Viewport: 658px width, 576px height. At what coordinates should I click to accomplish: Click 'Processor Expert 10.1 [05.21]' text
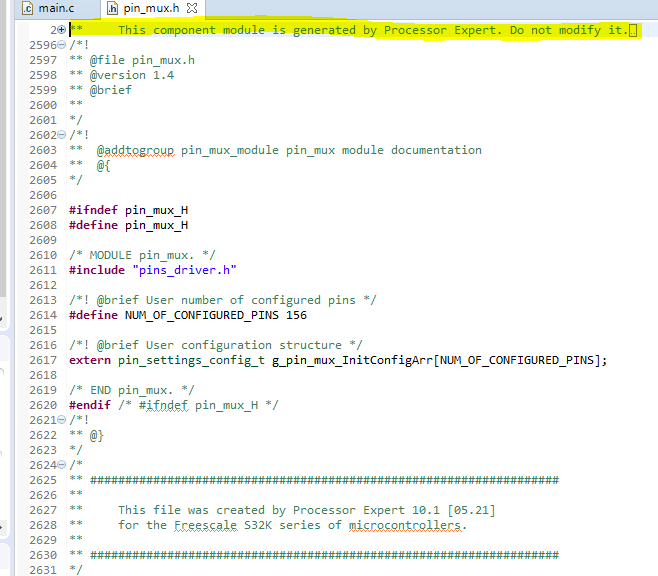[394, 510]
